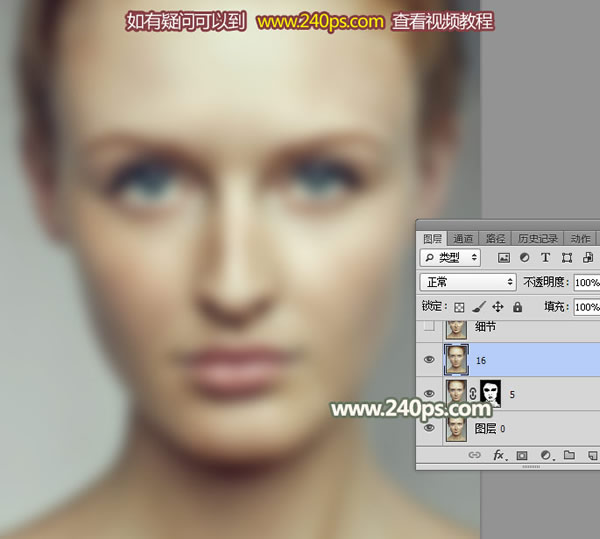This screenshot has height=539, width=600.
Task: Create a new layer icon
Action: click(592, 455)
